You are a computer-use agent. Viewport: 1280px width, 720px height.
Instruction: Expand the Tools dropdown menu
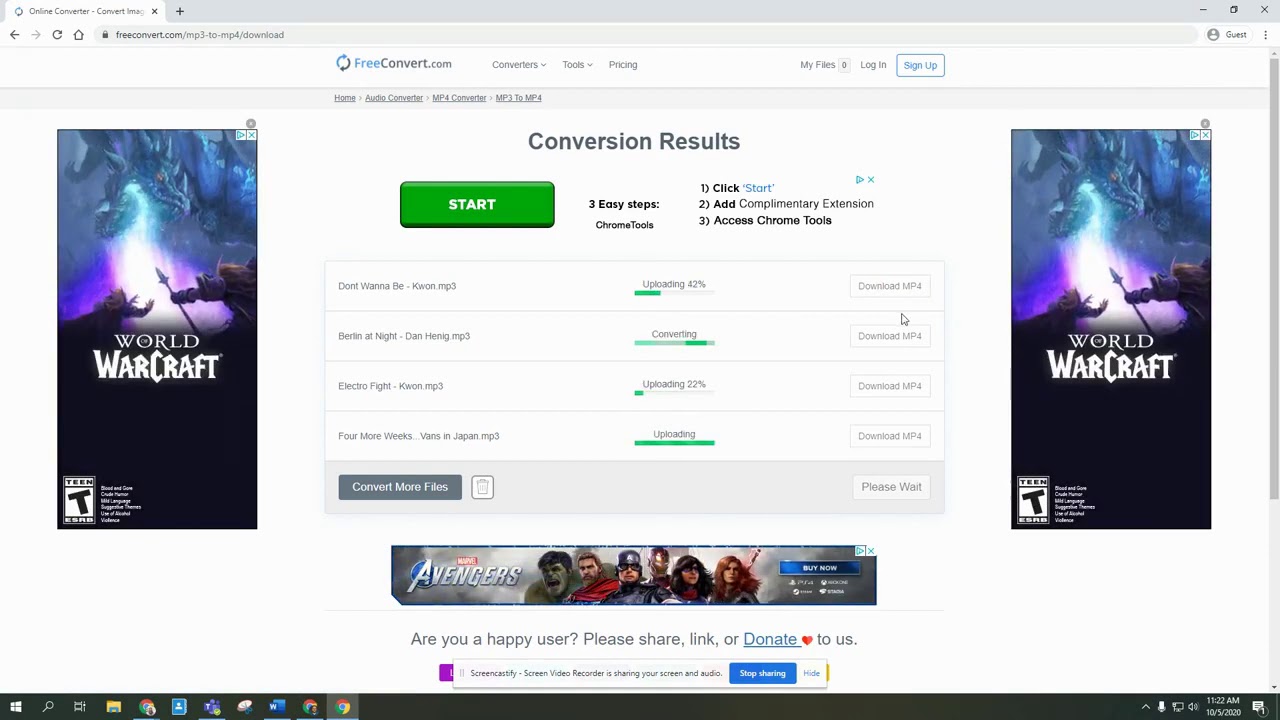[x=577, y=65]
